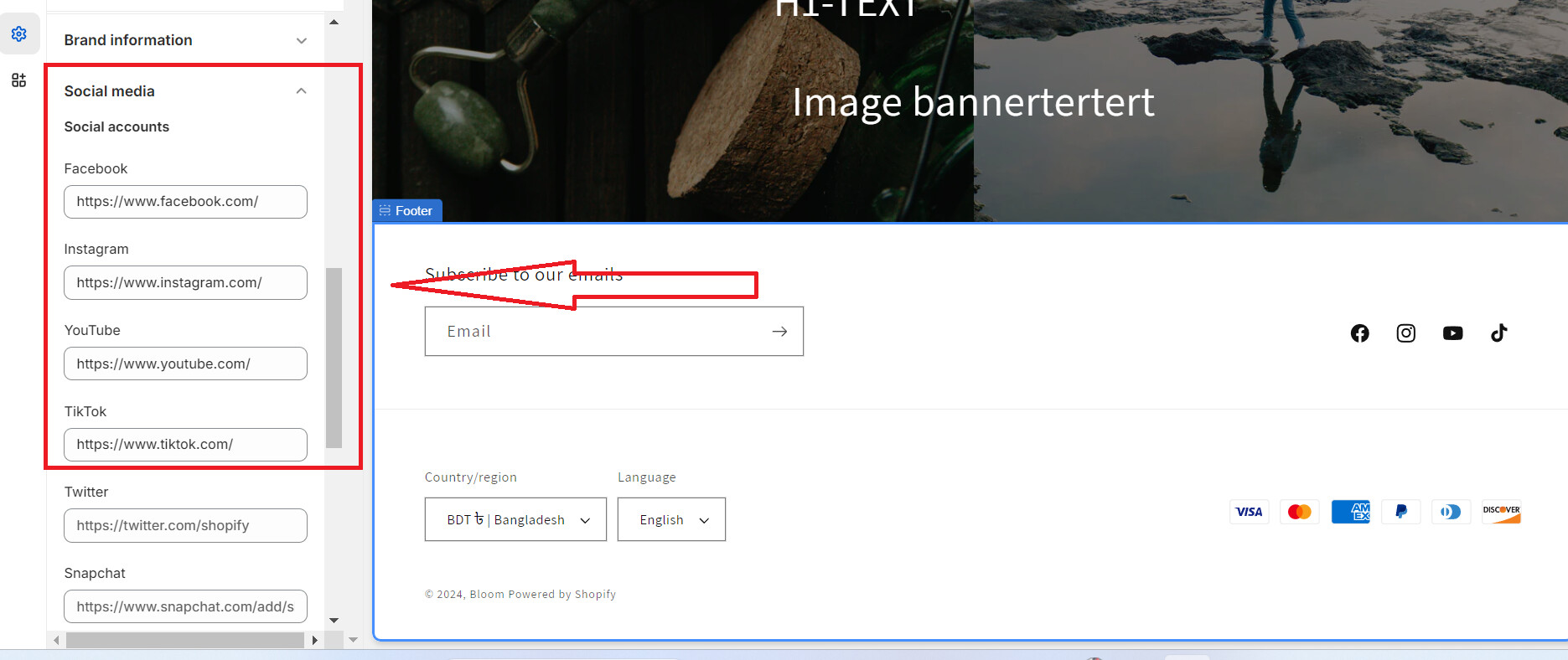Image resolution: width=1568 pixels, height=660 pixels.
Task: Click the YouTube icon in footer
Action: coord(1452,333)
